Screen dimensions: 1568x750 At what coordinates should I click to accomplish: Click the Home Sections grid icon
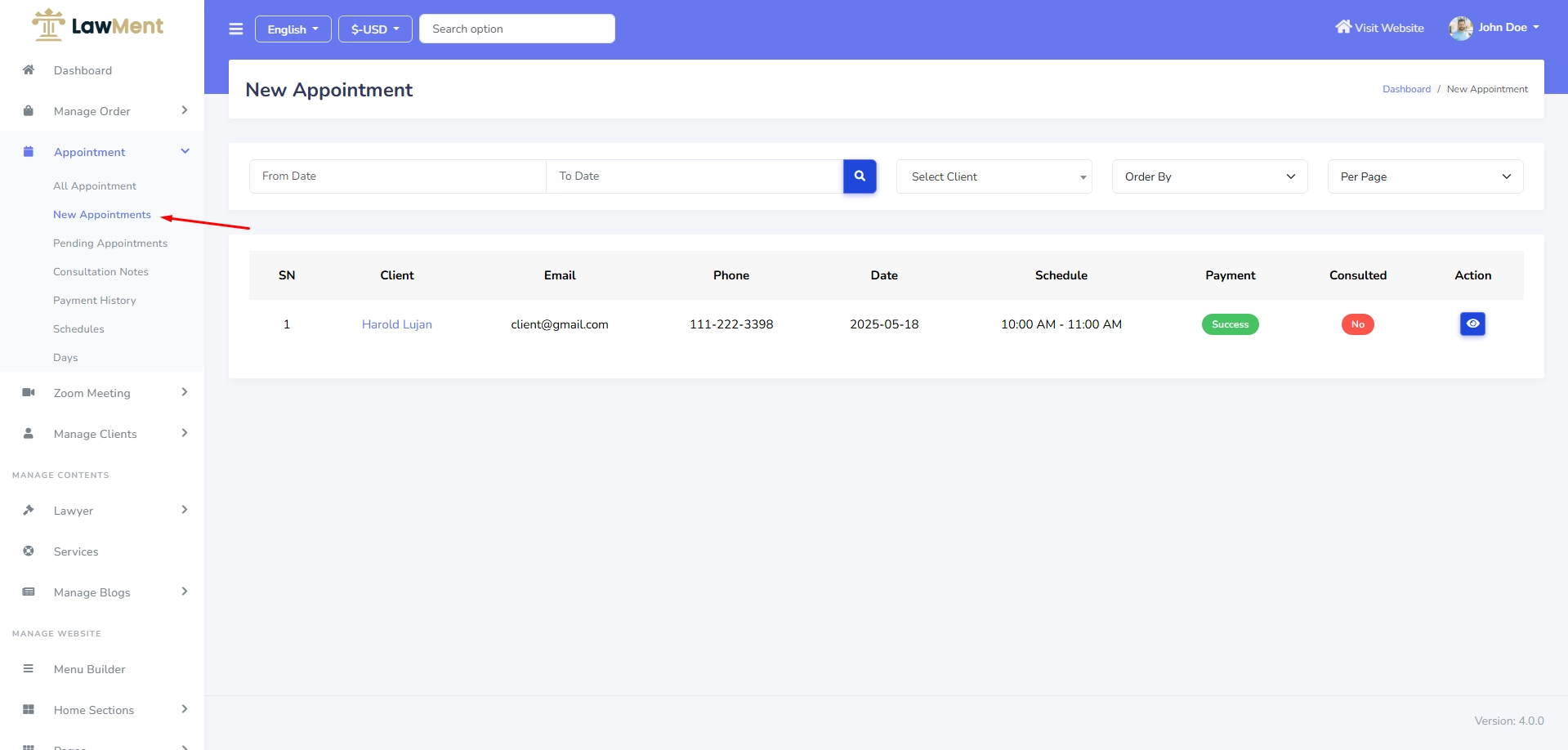(29, 709)
